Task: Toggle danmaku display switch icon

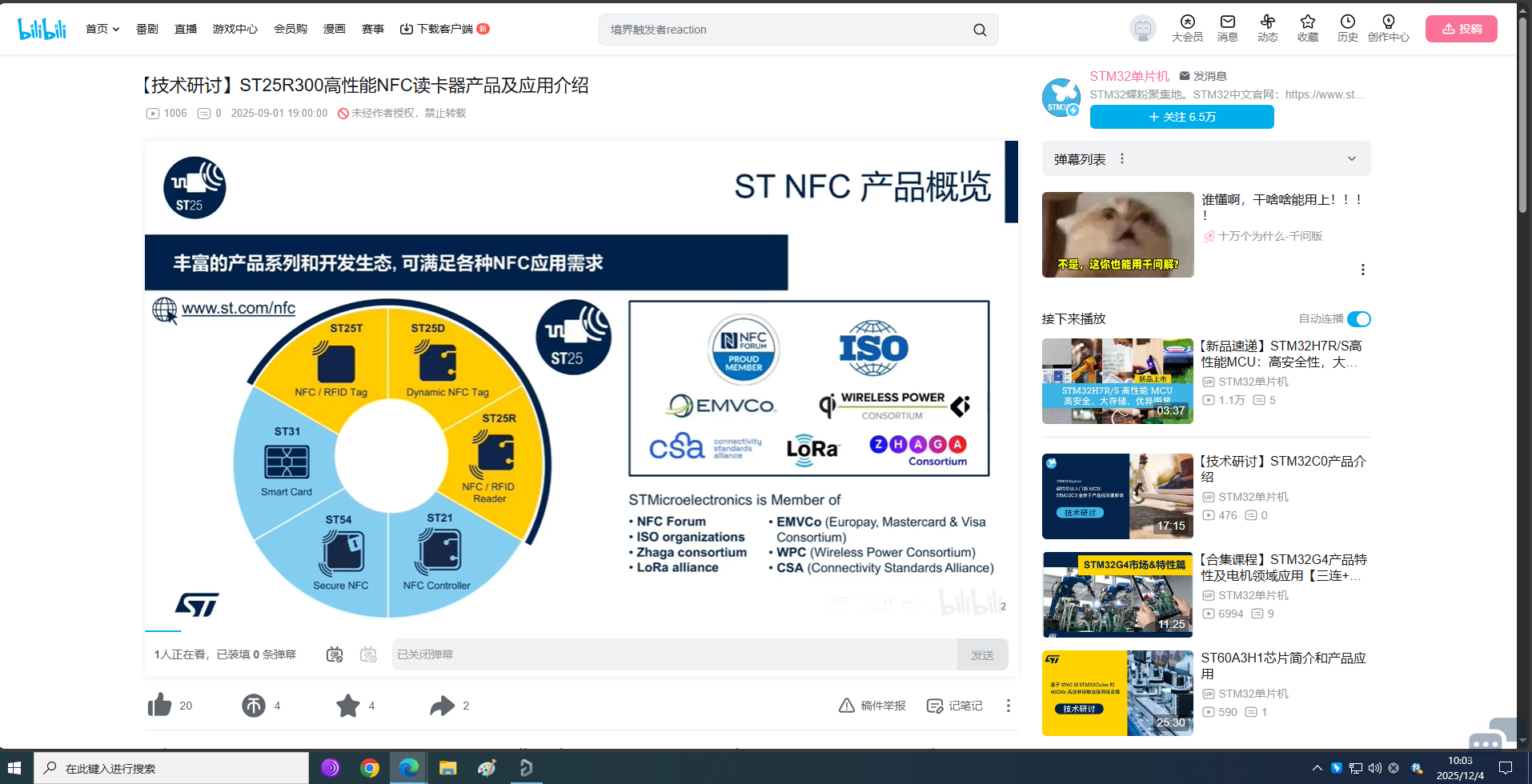Action: [335, 654]
